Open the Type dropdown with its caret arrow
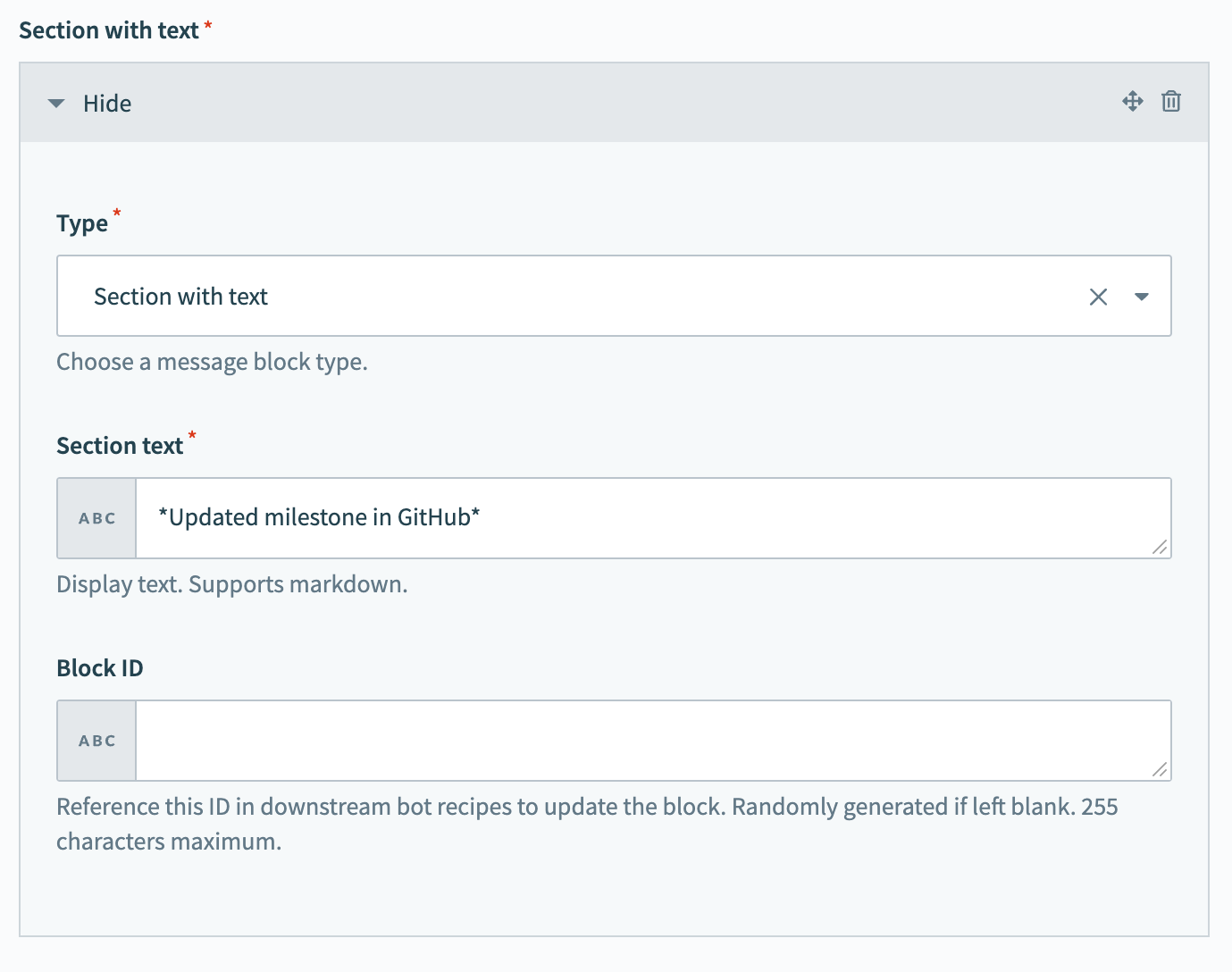The image size is (1232, 972). (1142, 297)
